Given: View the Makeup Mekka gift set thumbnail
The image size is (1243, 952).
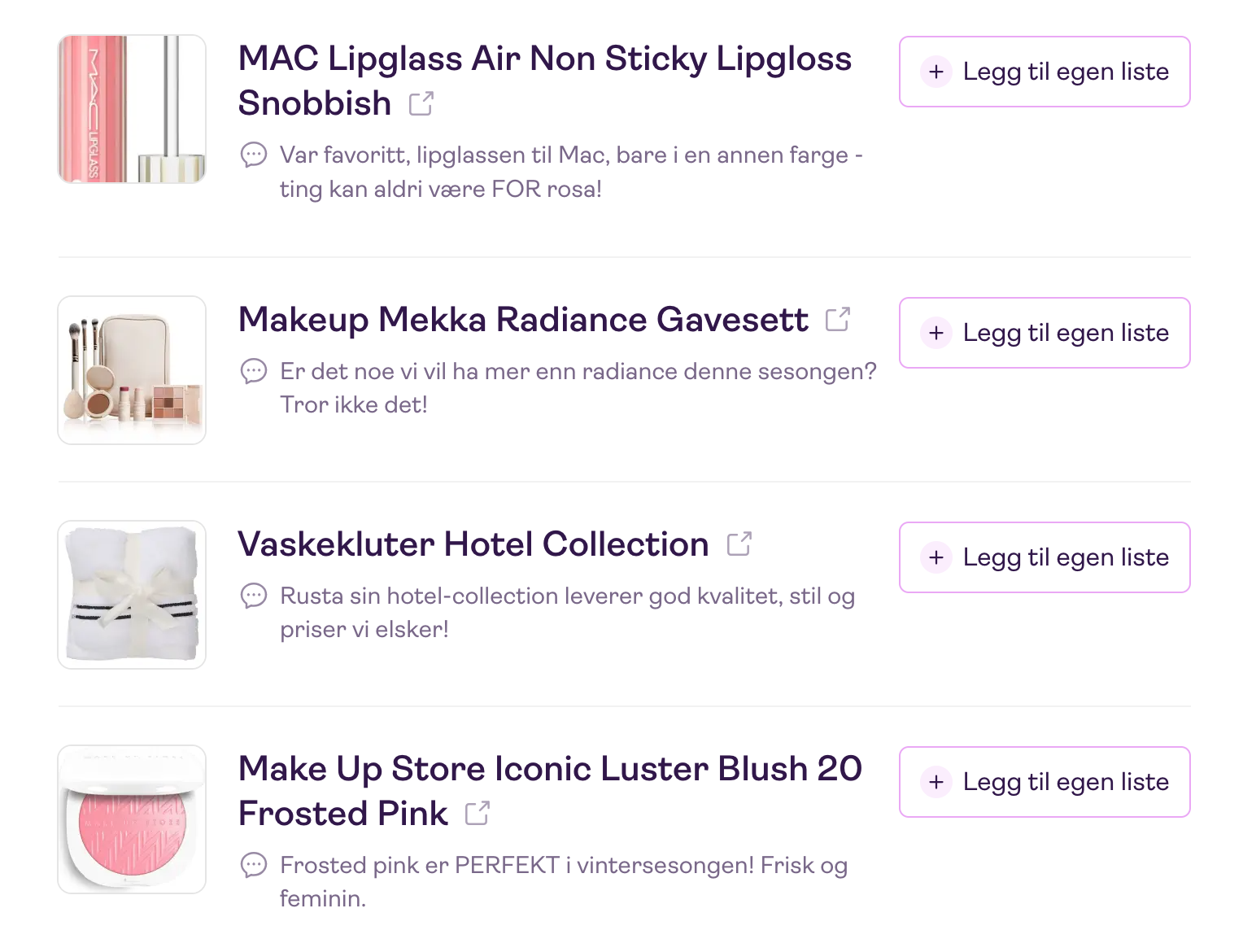Looking at the screenshot, I should pyautogui.click(x=132, y=370).
